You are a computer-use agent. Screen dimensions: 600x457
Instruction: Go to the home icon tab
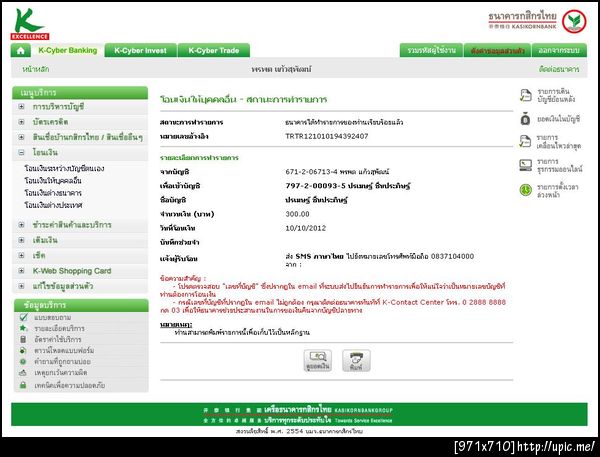click(x=21, y=51)
